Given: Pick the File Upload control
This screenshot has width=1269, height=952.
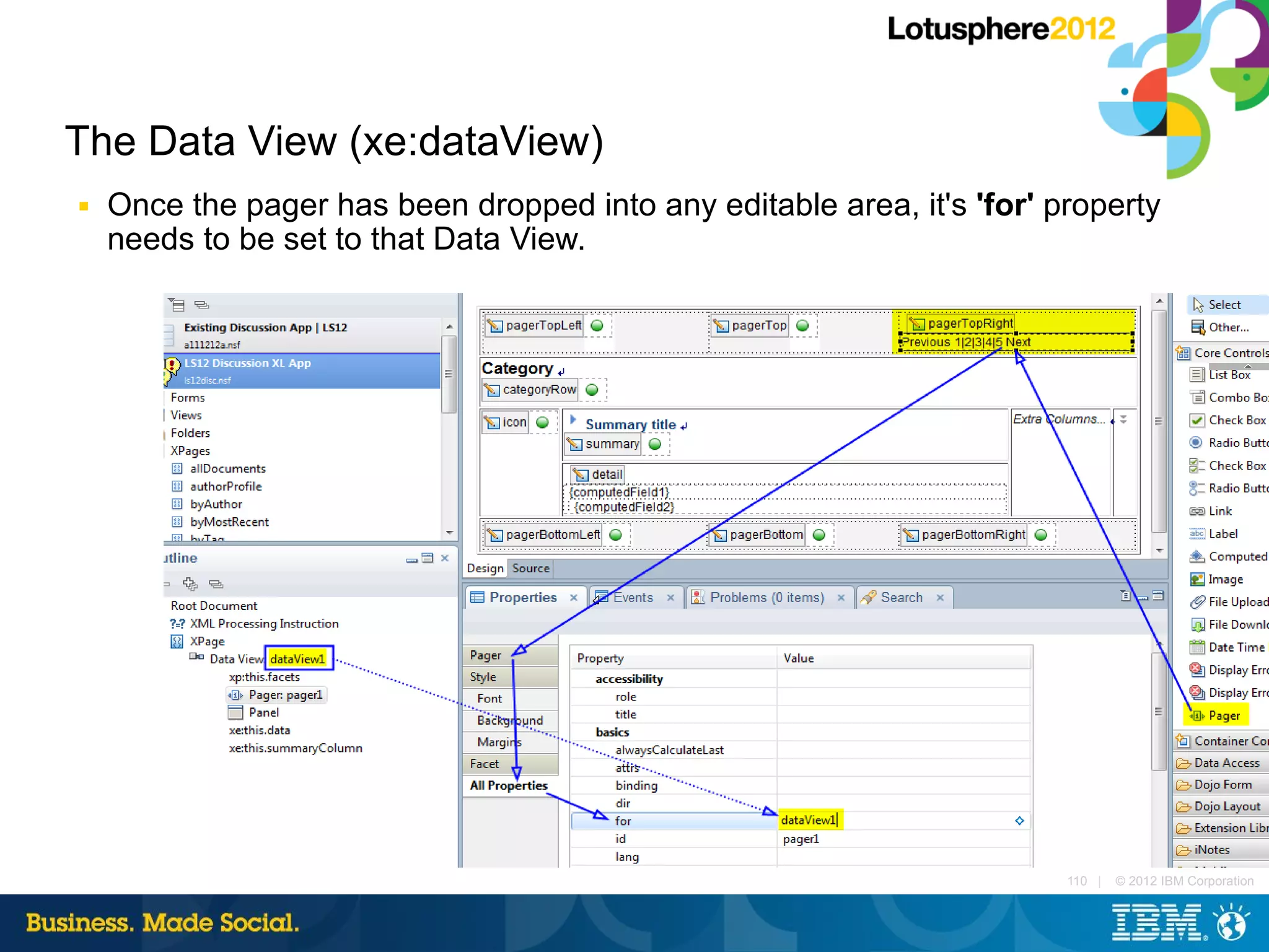Looking at the screenshot, I should coord(1228,602).
